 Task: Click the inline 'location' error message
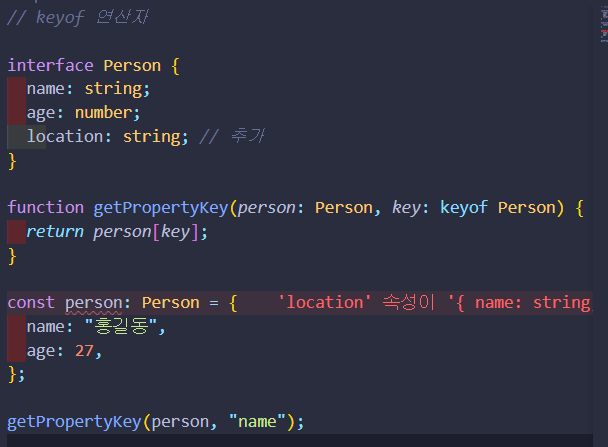coord(435,303)
